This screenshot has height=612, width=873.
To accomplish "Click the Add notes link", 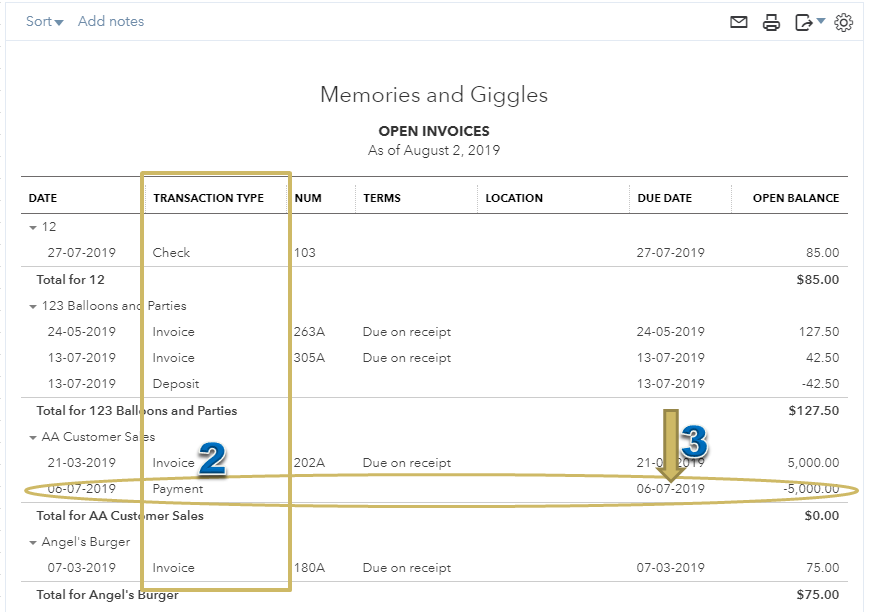I will tap(111, 21).
